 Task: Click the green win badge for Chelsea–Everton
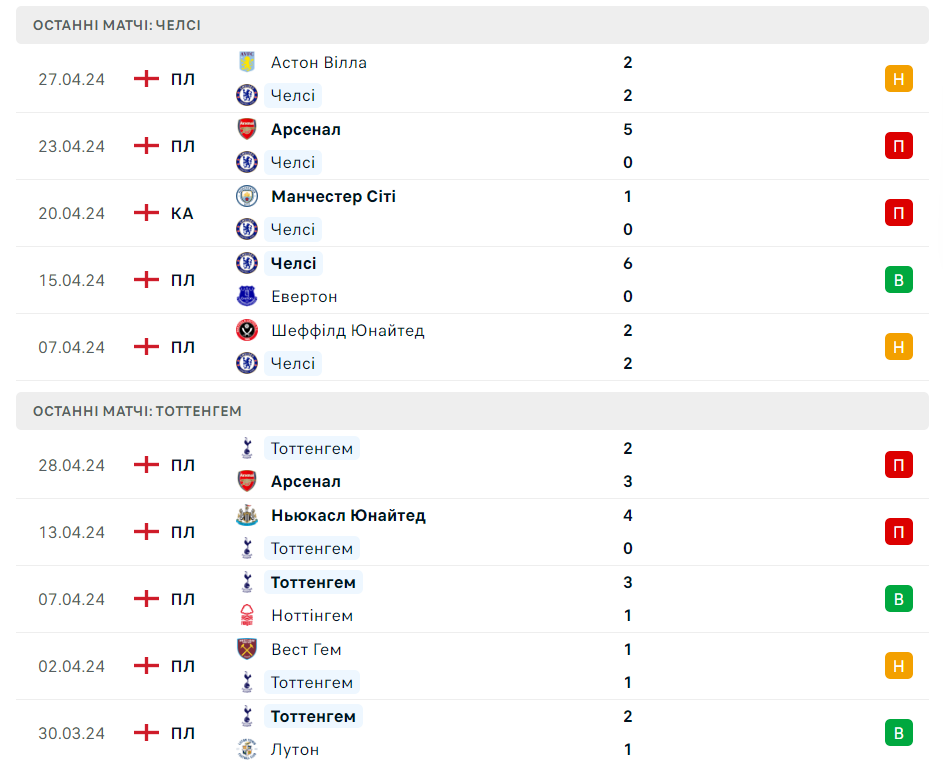point(898,280)
